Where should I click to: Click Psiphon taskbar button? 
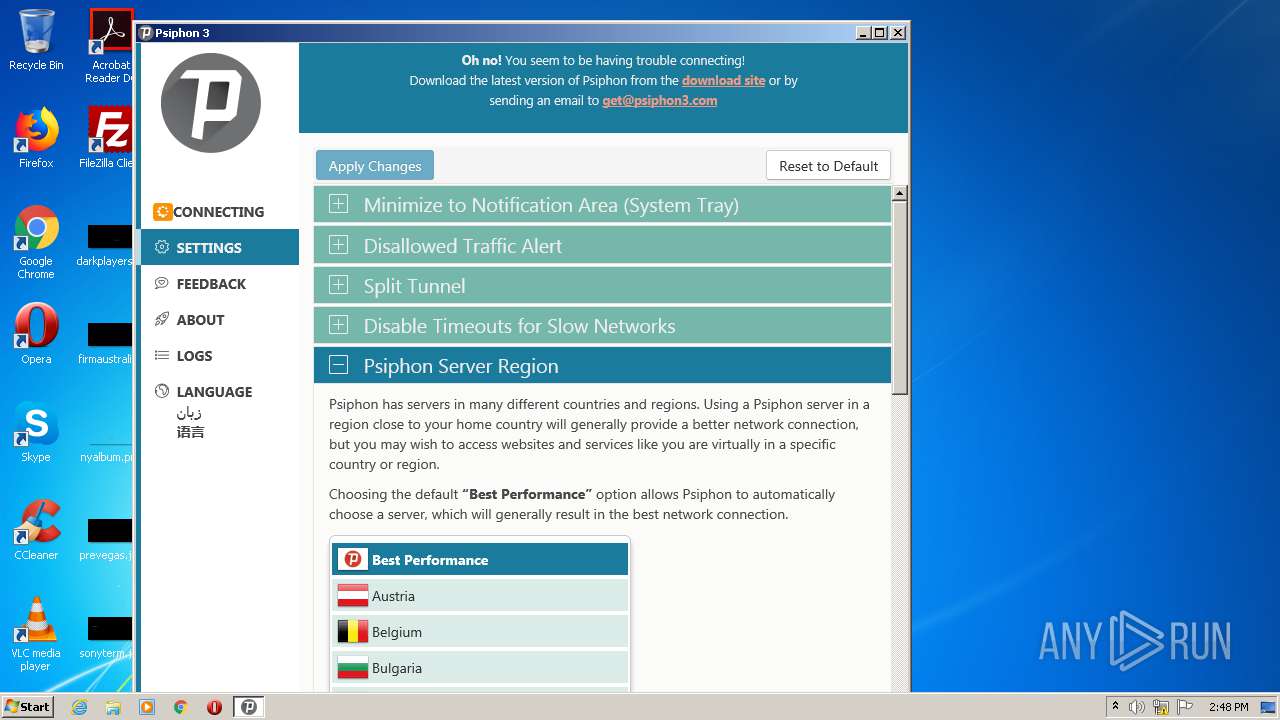click(x=249, y=707)
